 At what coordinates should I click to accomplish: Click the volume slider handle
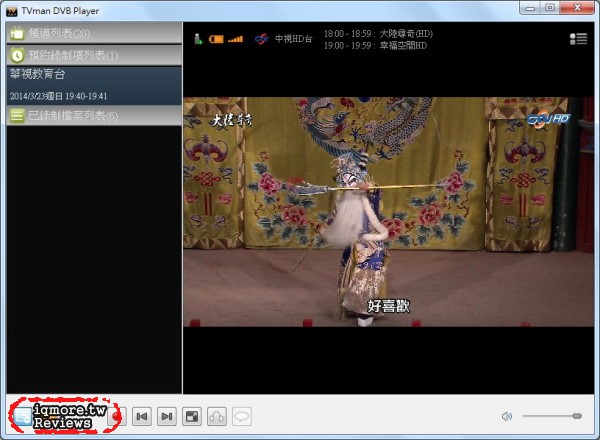point(577,416)
